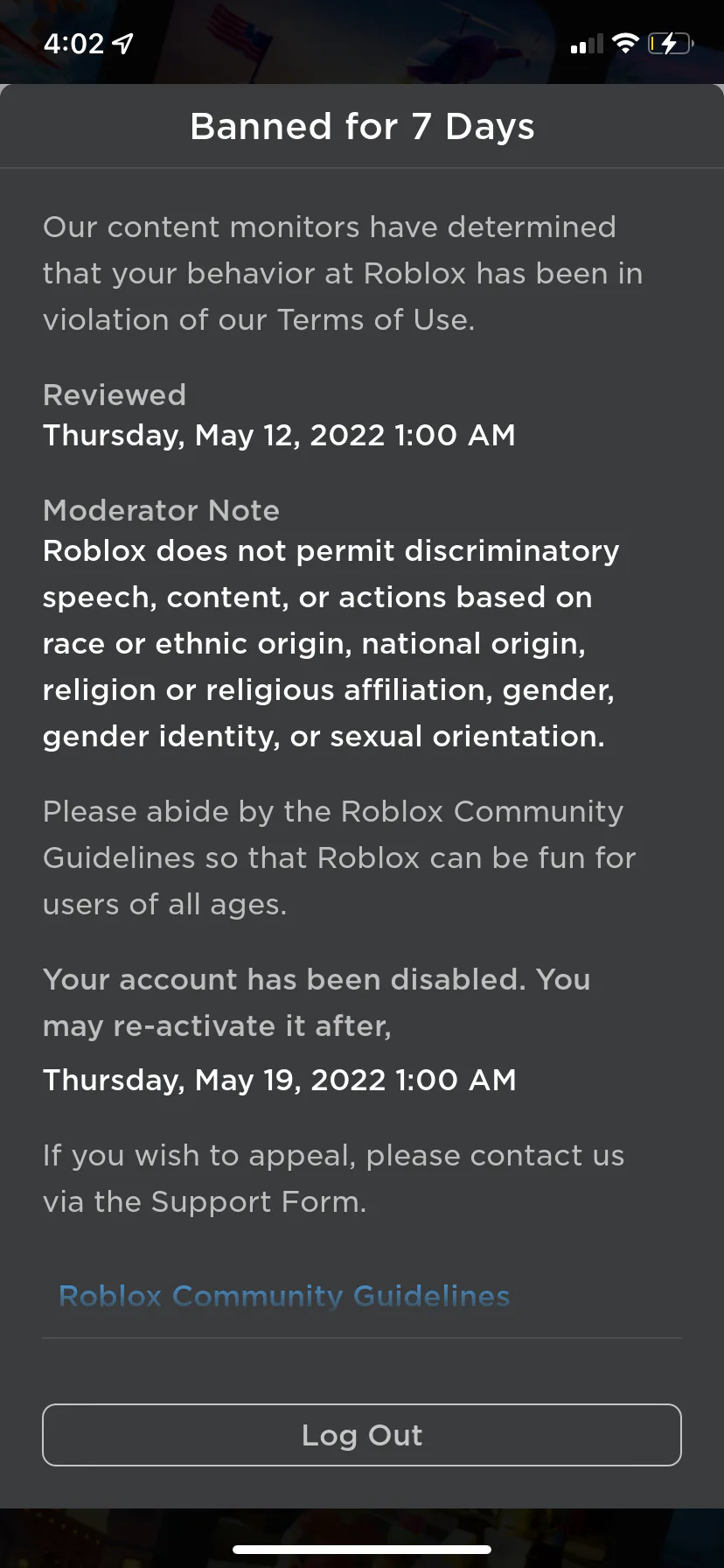The width and height of the screenshot is (724, 1568).
Task: Tap the home indicator bar
Action: coord(361,1549)
